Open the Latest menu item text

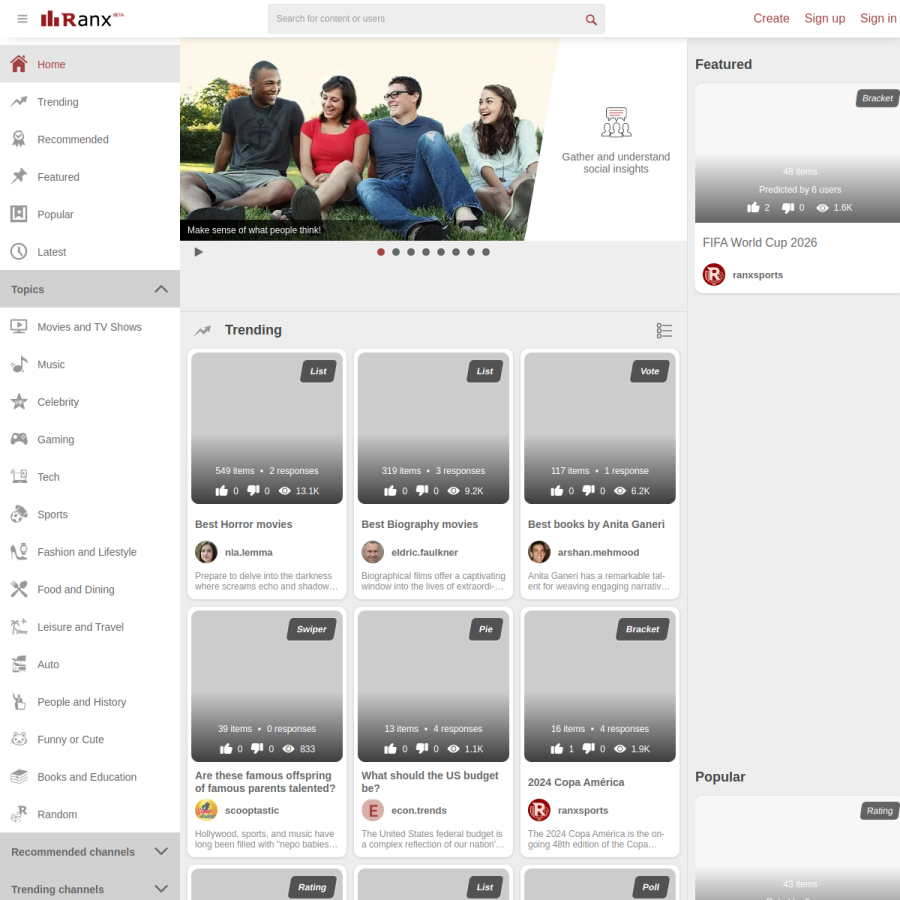pos(52,252)
